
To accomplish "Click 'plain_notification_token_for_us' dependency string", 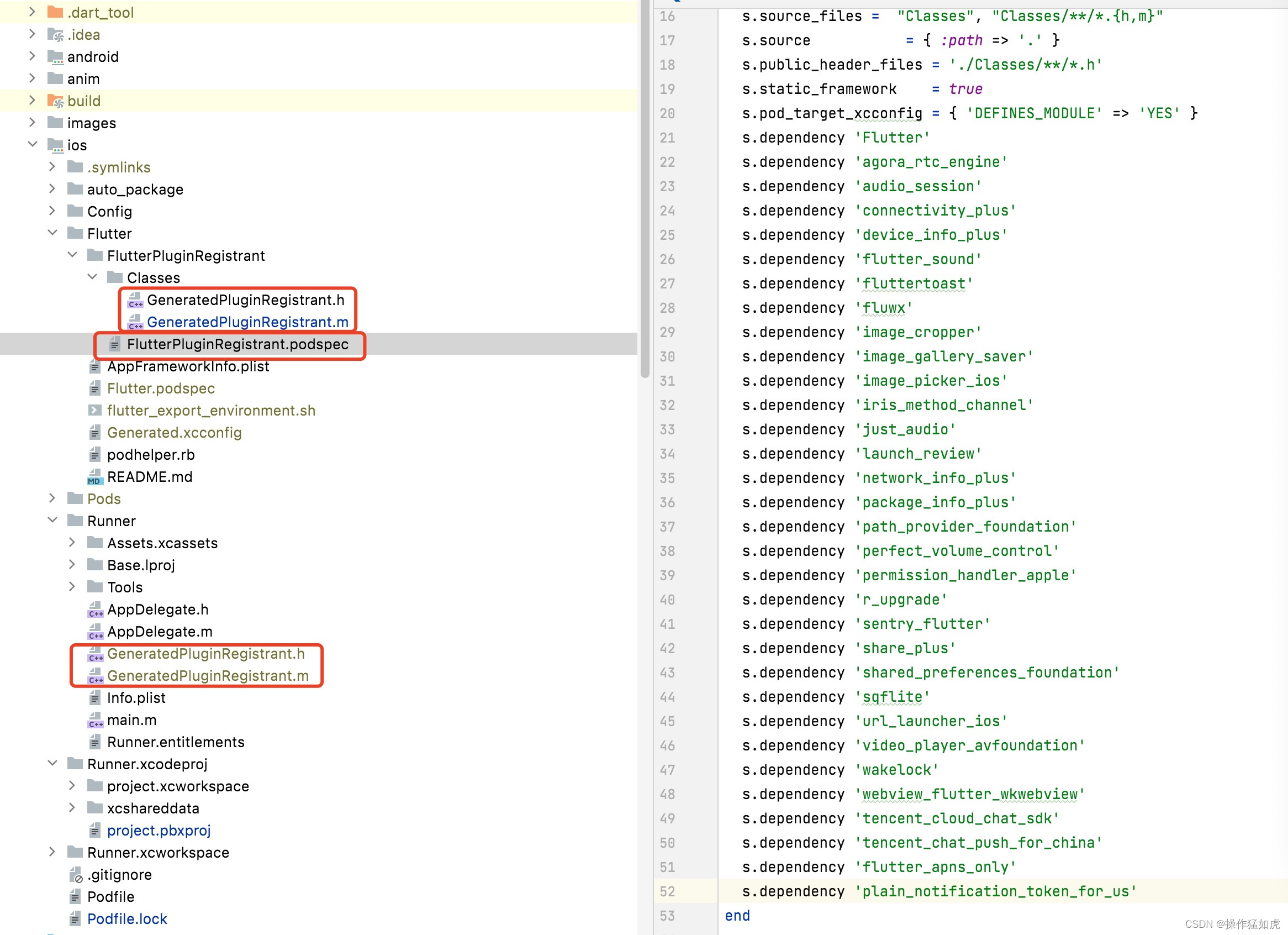I will point(995,891).
